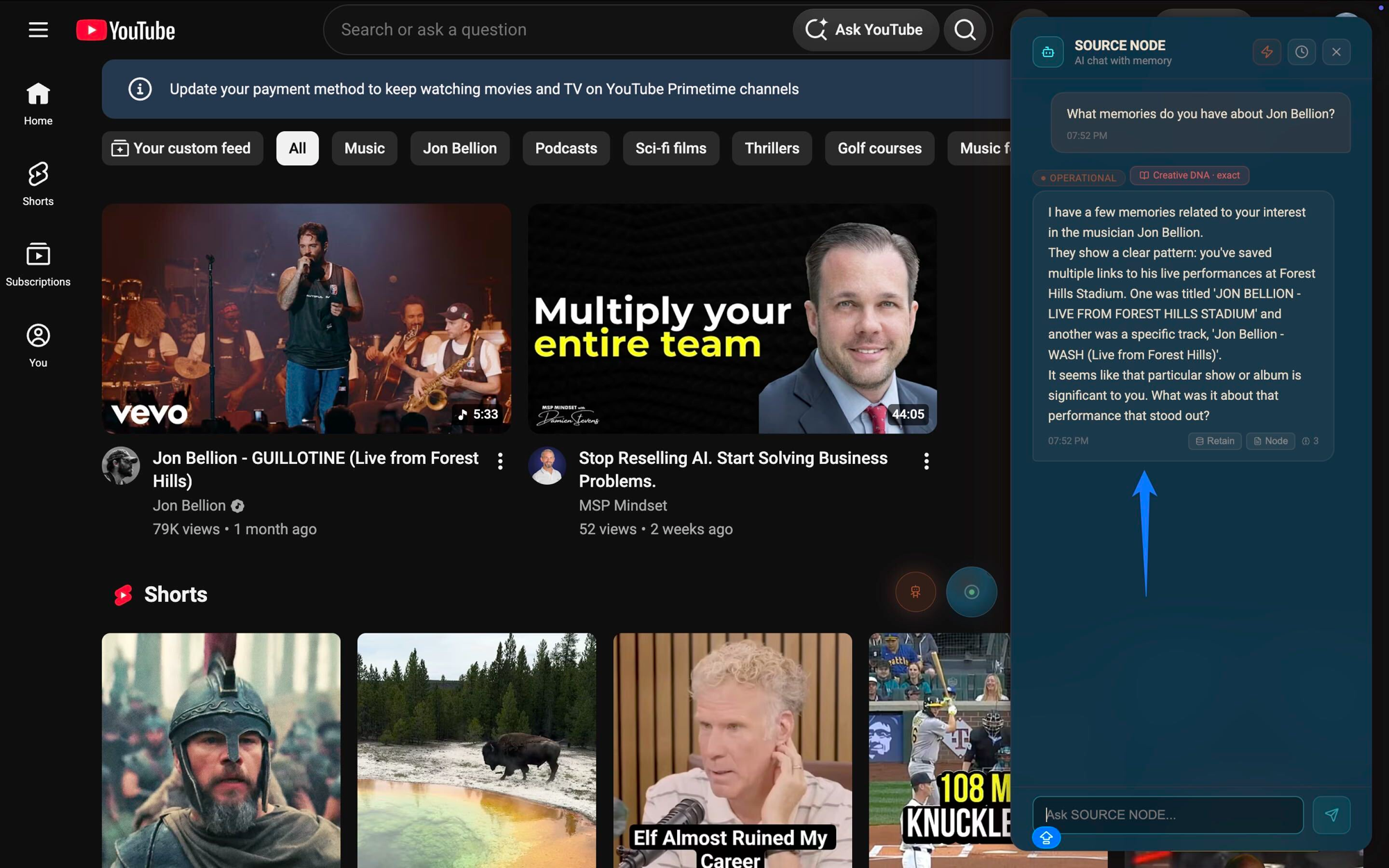
Task: Click the OPERATIONAL status badge
Action: click(x=1079, y=178)
